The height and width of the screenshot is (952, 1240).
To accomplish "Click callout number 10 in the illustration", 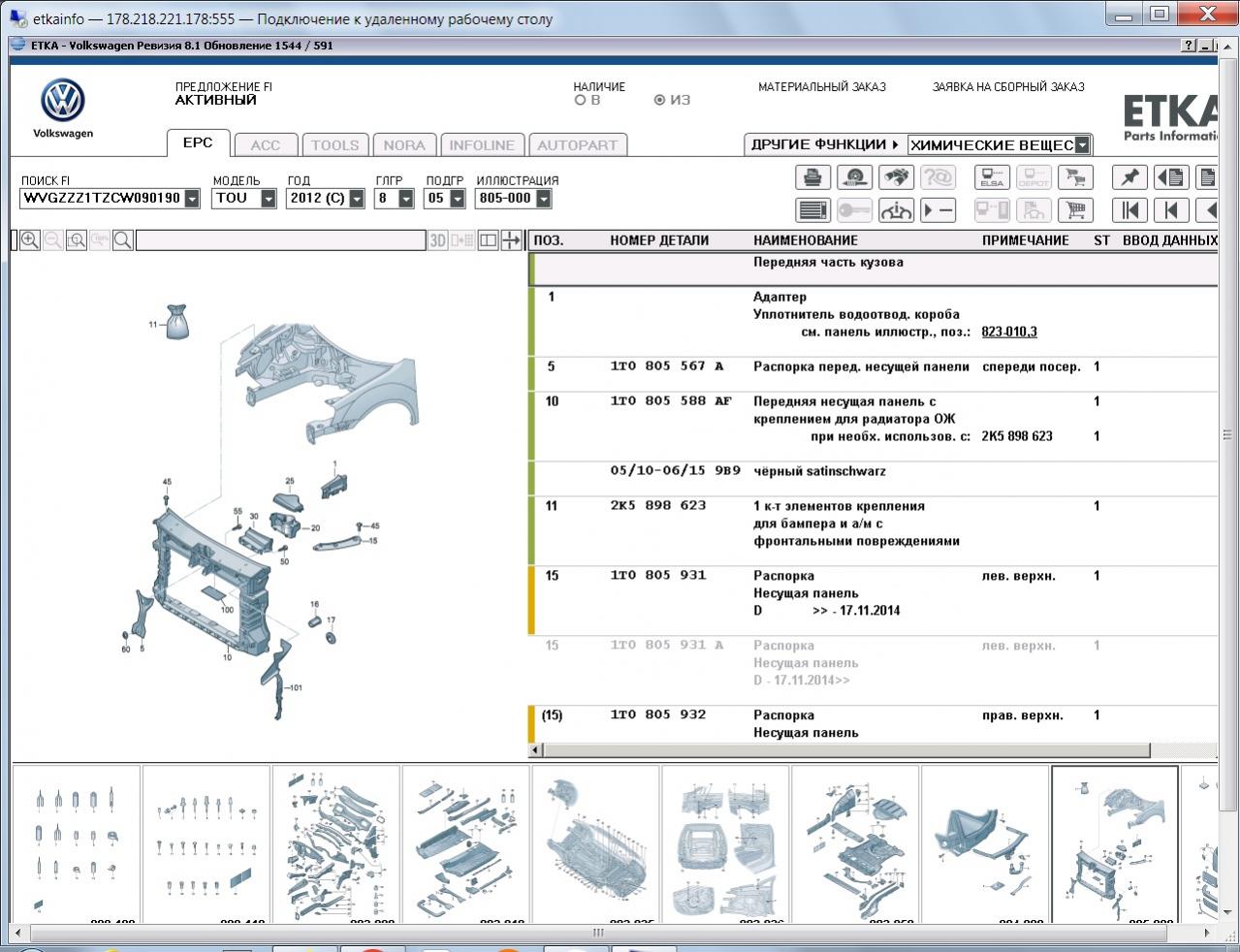I will click(228, 657).
